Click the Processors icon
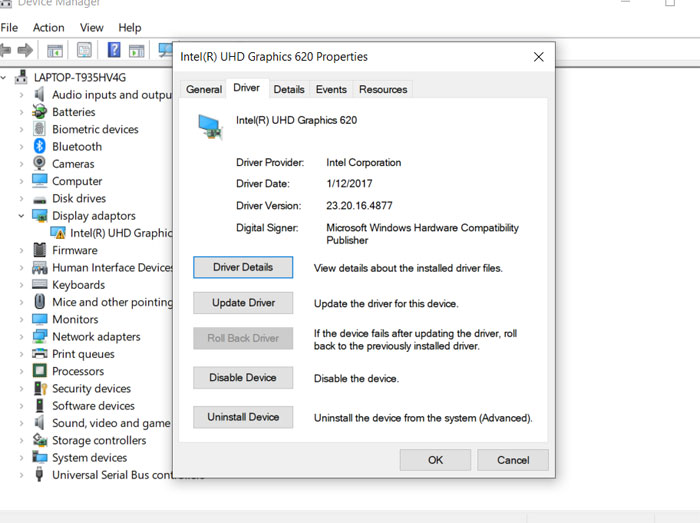This screenshot has height=523, width=700. [x=40, y=370]
